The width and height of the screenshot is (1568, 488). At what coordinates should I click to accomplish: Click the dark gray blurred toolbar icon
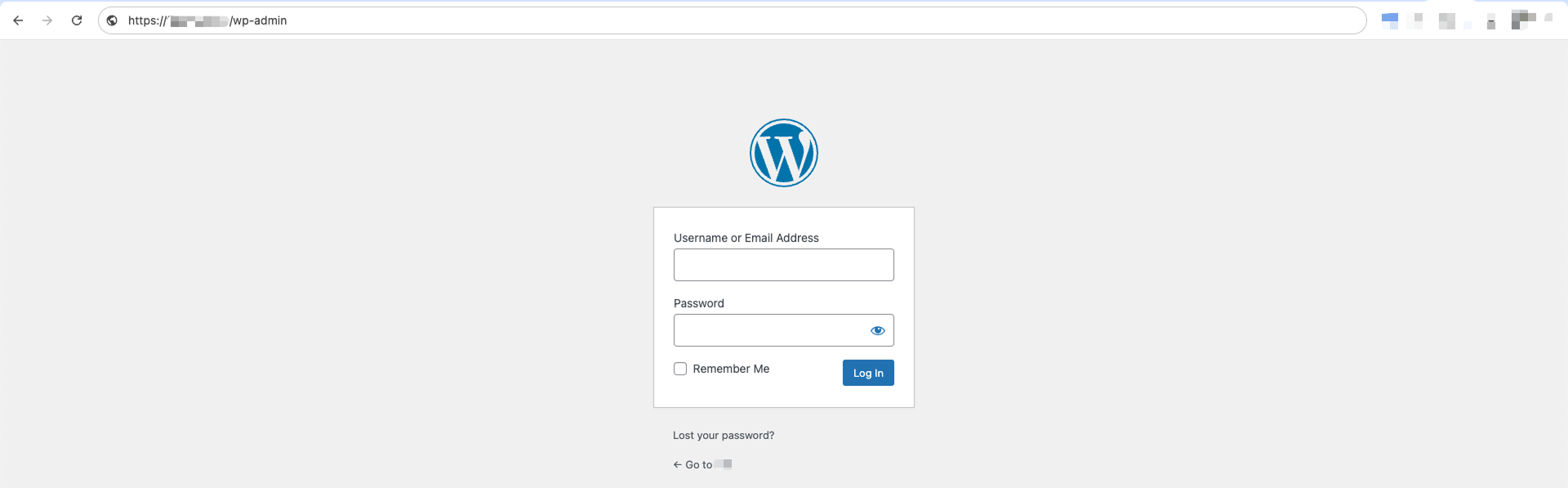(x=1523, y=20)
